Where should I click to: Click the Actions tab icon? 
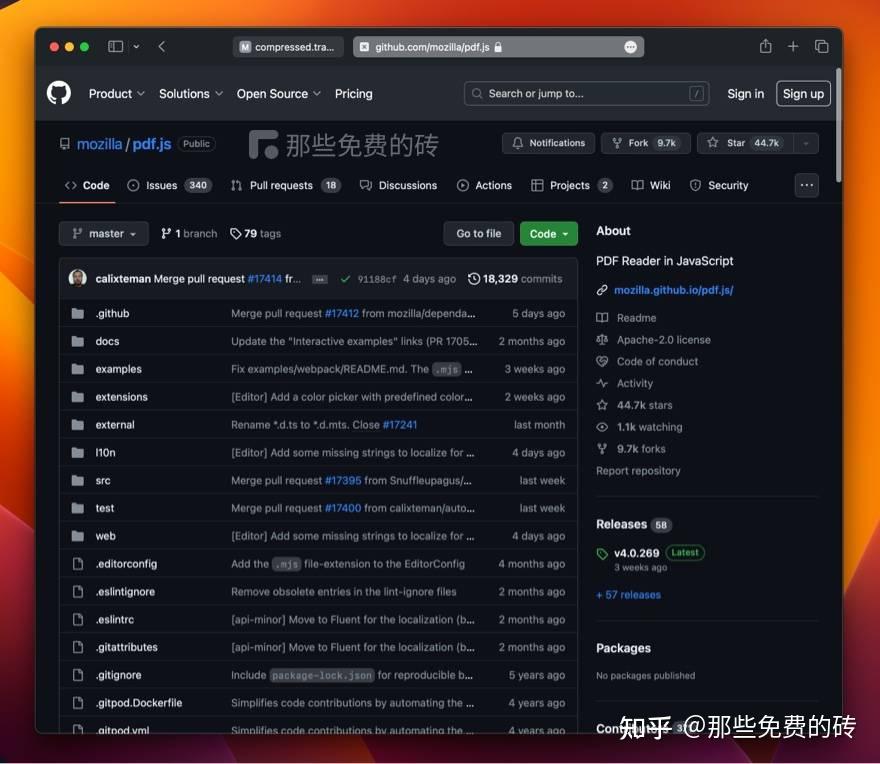tap(463, 185)
